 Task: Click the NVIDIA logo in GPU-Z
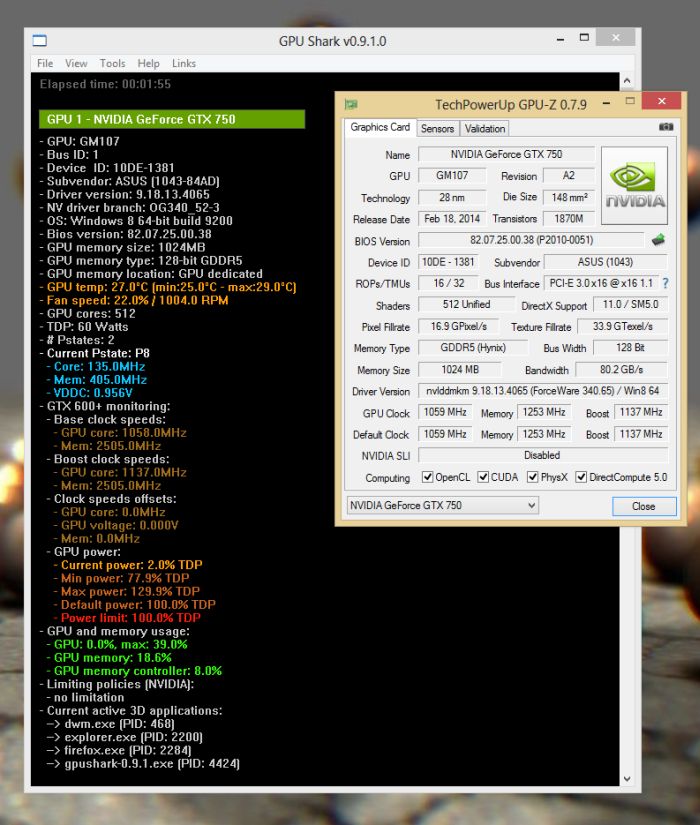coord(634,186)
